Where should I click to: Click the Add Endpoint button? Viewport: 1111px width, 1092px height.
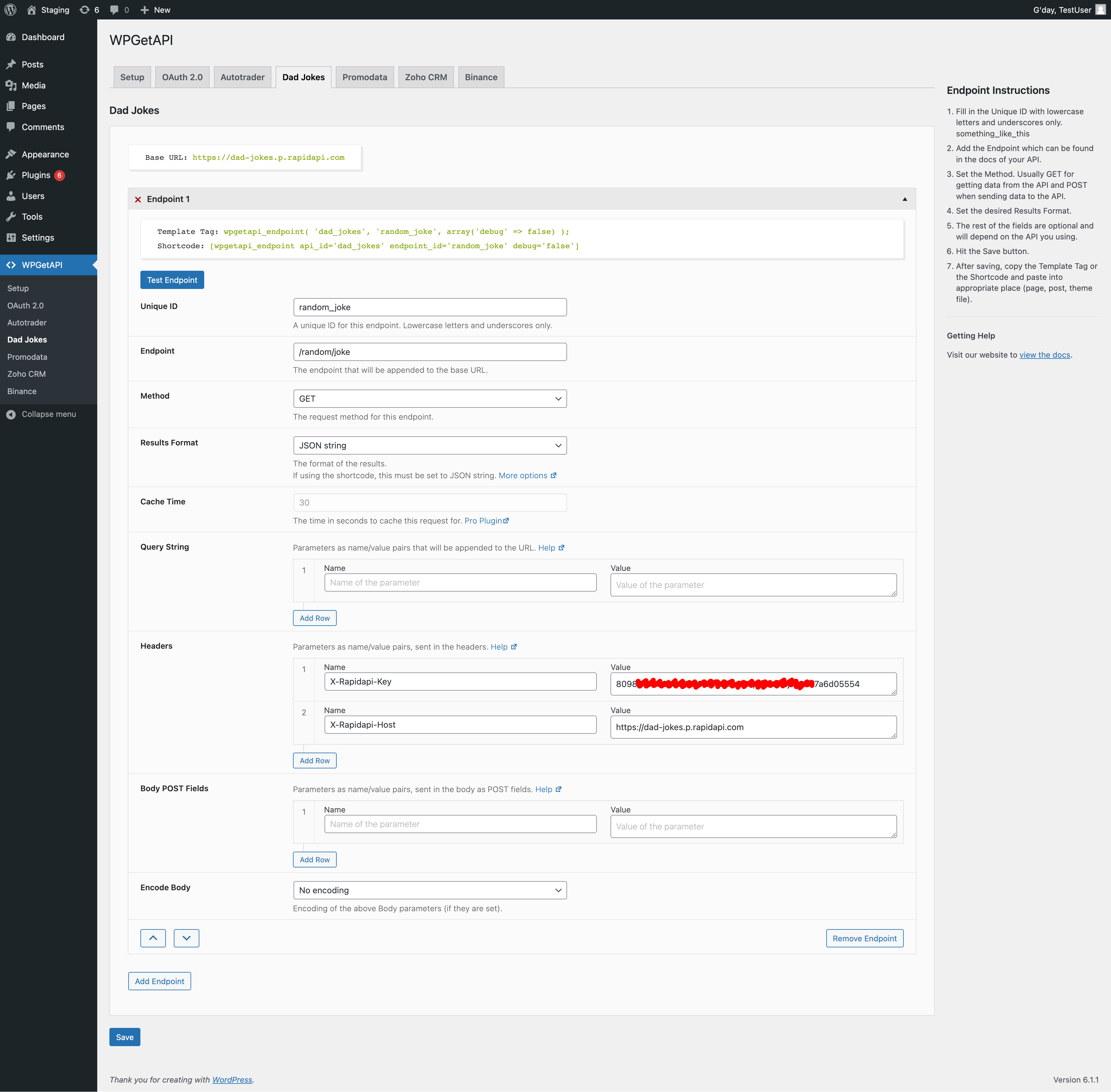point(160,981)
